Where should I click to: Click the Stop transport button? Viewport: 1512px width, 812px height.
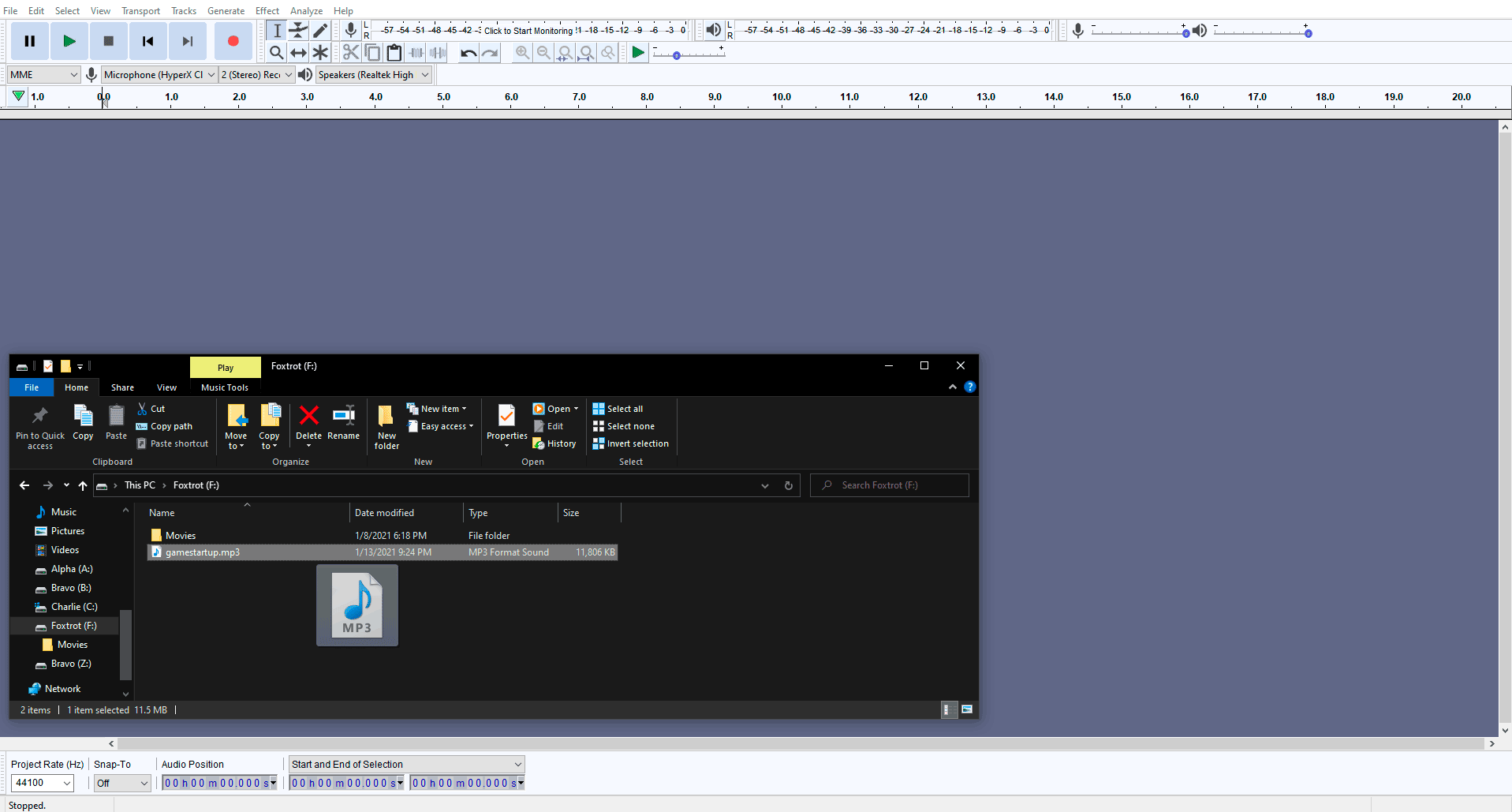click(109, 41)
